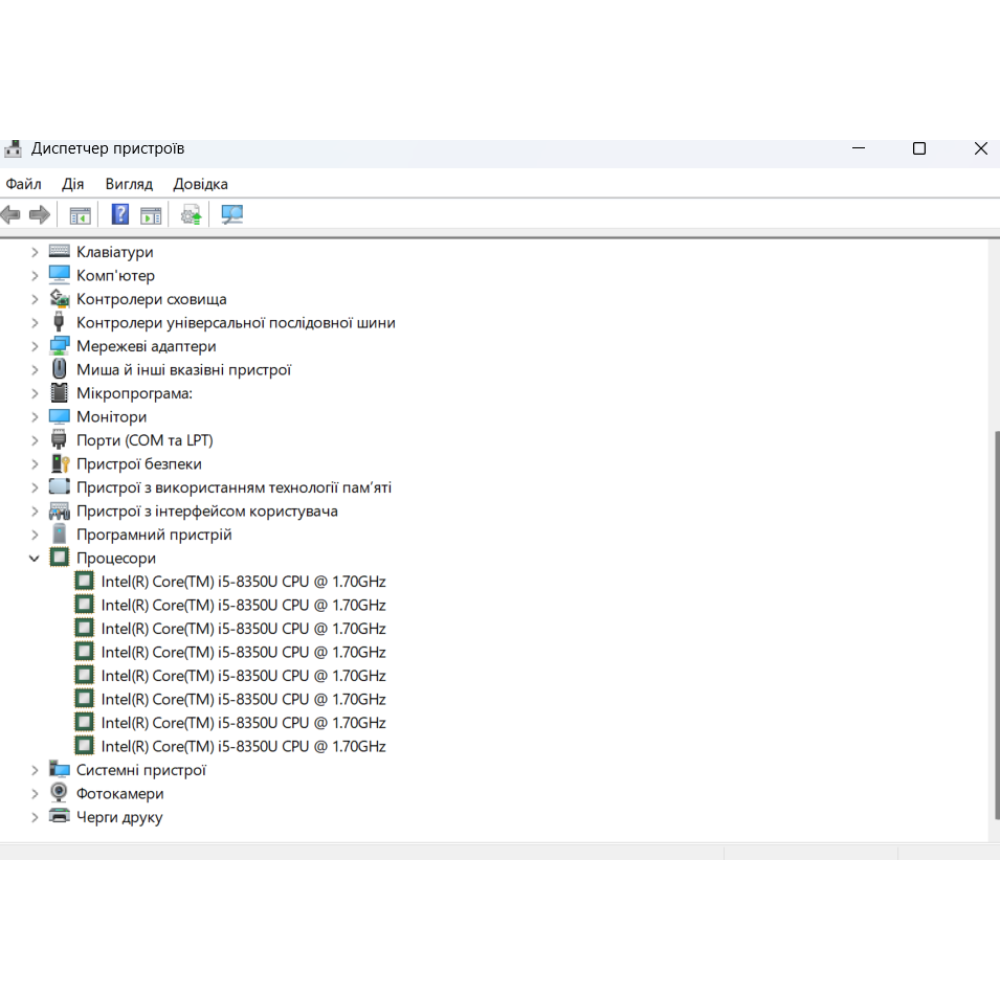
Task: Select the Монітори tree item
Action: (x=111, y=417)
